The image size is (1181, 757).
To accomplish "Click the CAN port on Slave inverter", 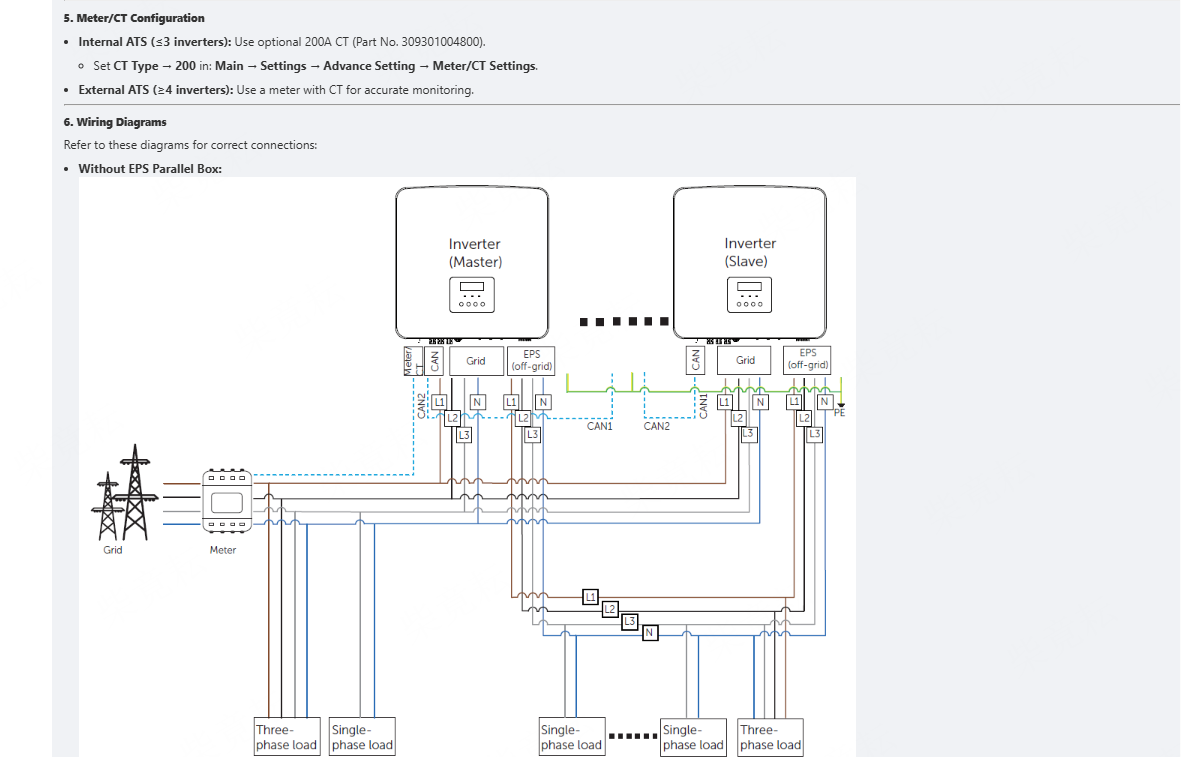I will [x=695, y=360].
